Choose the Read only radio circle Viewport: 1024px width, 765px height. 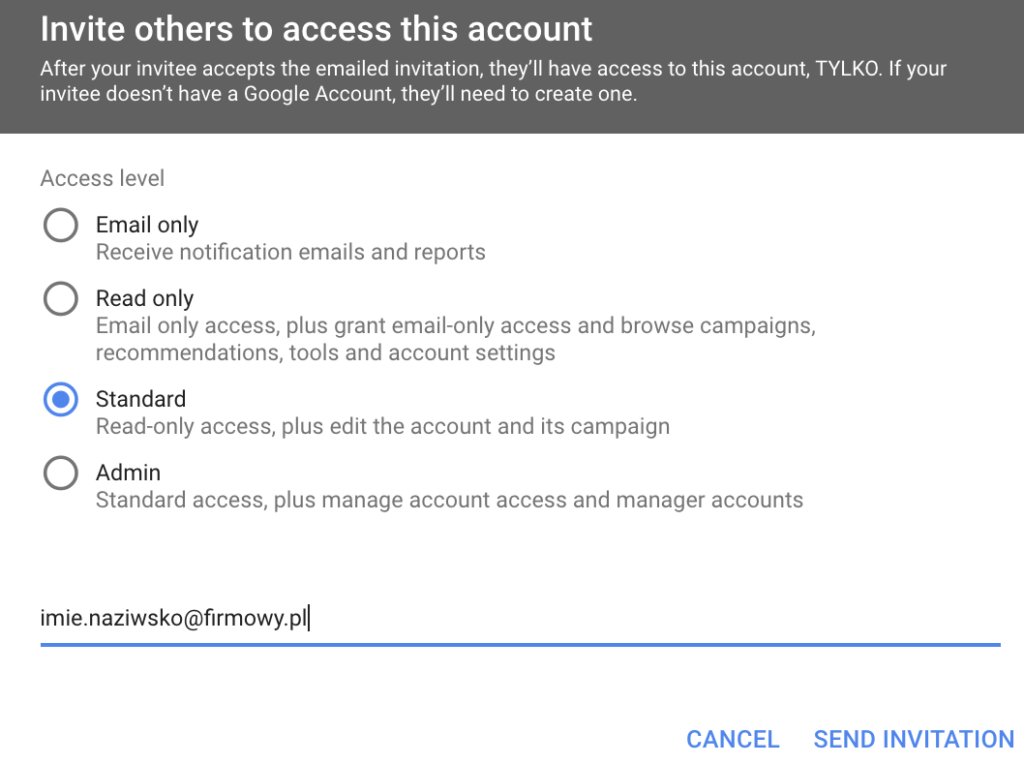(x=61, y=298)
